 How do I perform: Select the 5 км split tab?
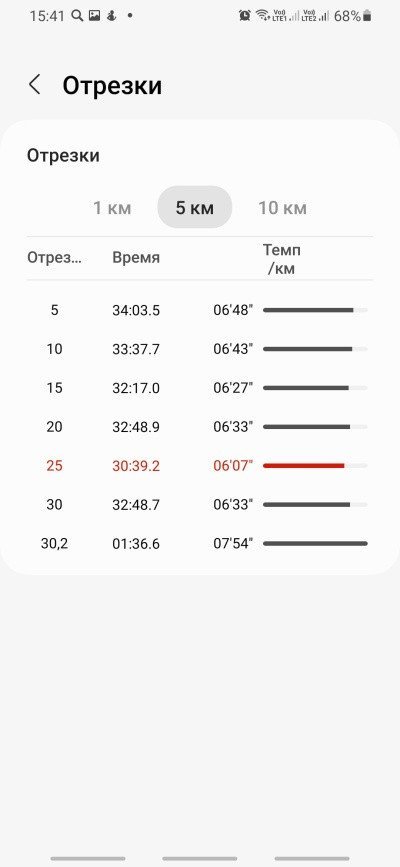195,208
